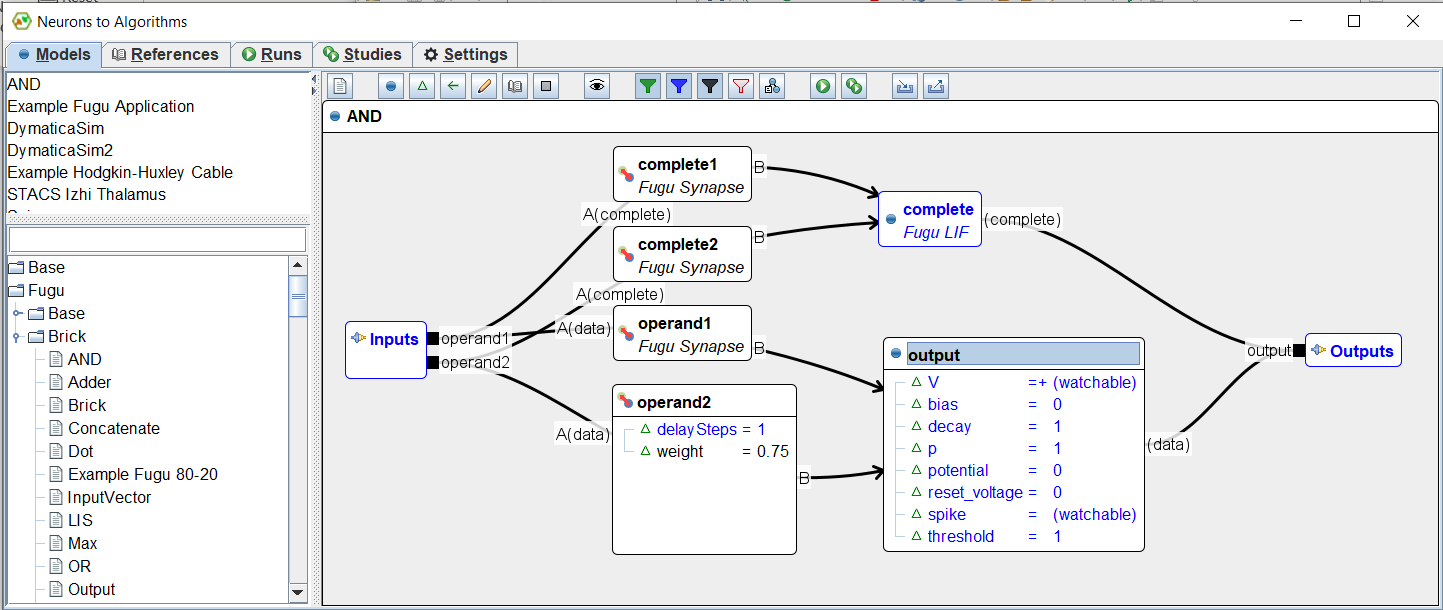The image size is (1443, 610).
Task: Click the import tray icon with down arrow
Action: click(x=905, y=86)
